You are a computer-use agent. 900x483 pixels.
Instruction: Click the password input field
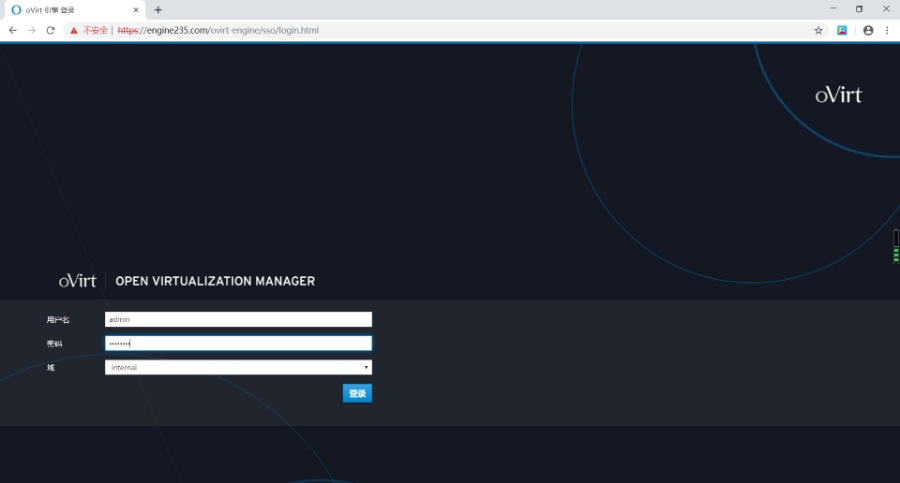(238, 343)
